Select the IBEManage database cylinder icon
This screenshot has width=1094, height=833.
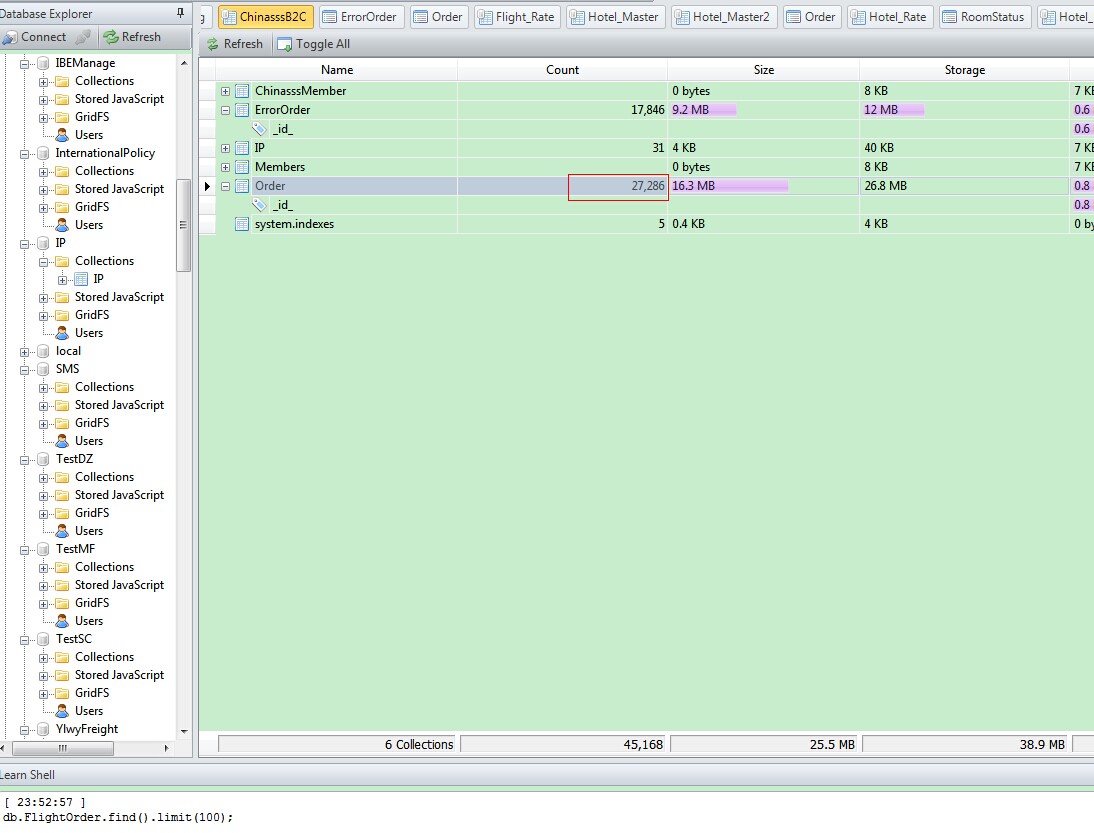(43, 63)
